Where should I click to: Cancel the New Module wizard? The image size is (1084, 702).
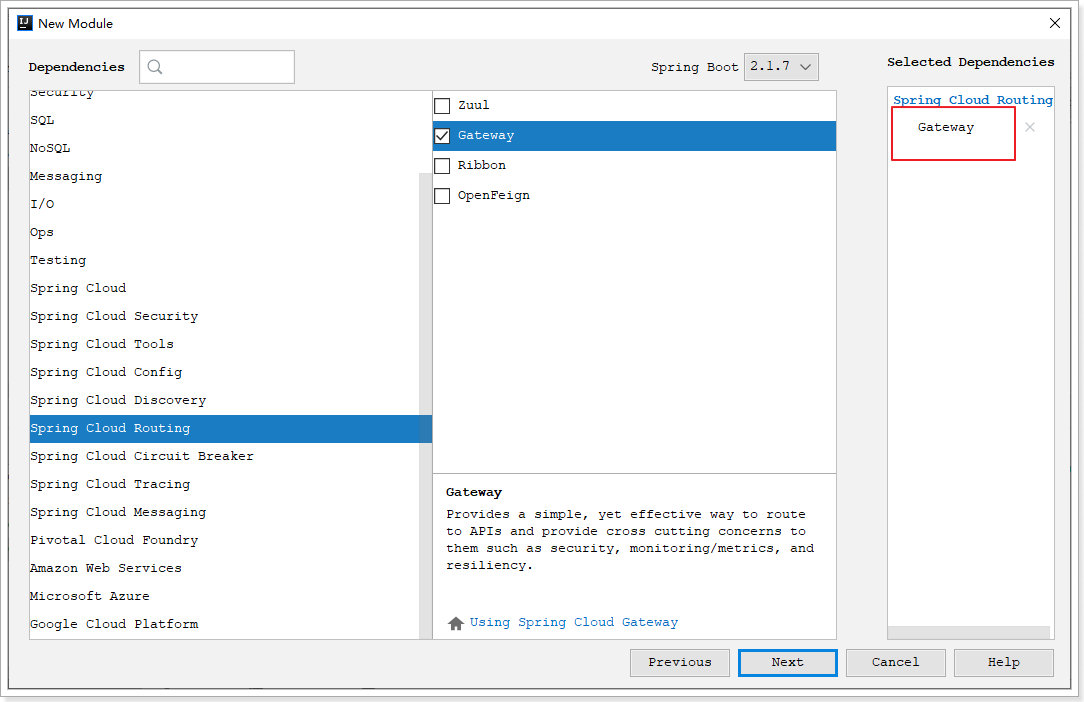(x=895, y=663)
